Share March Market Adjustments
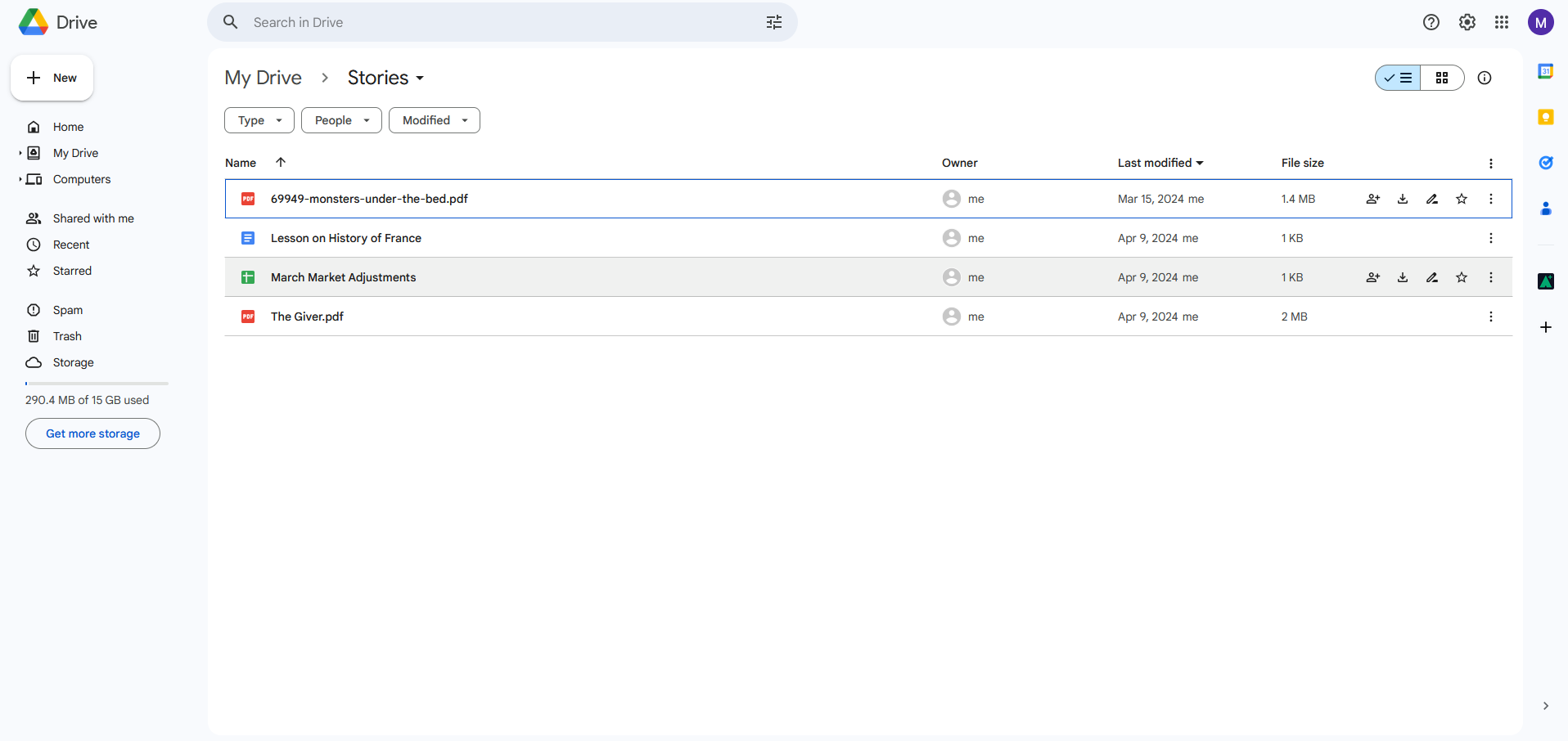 coord(1373,277)
